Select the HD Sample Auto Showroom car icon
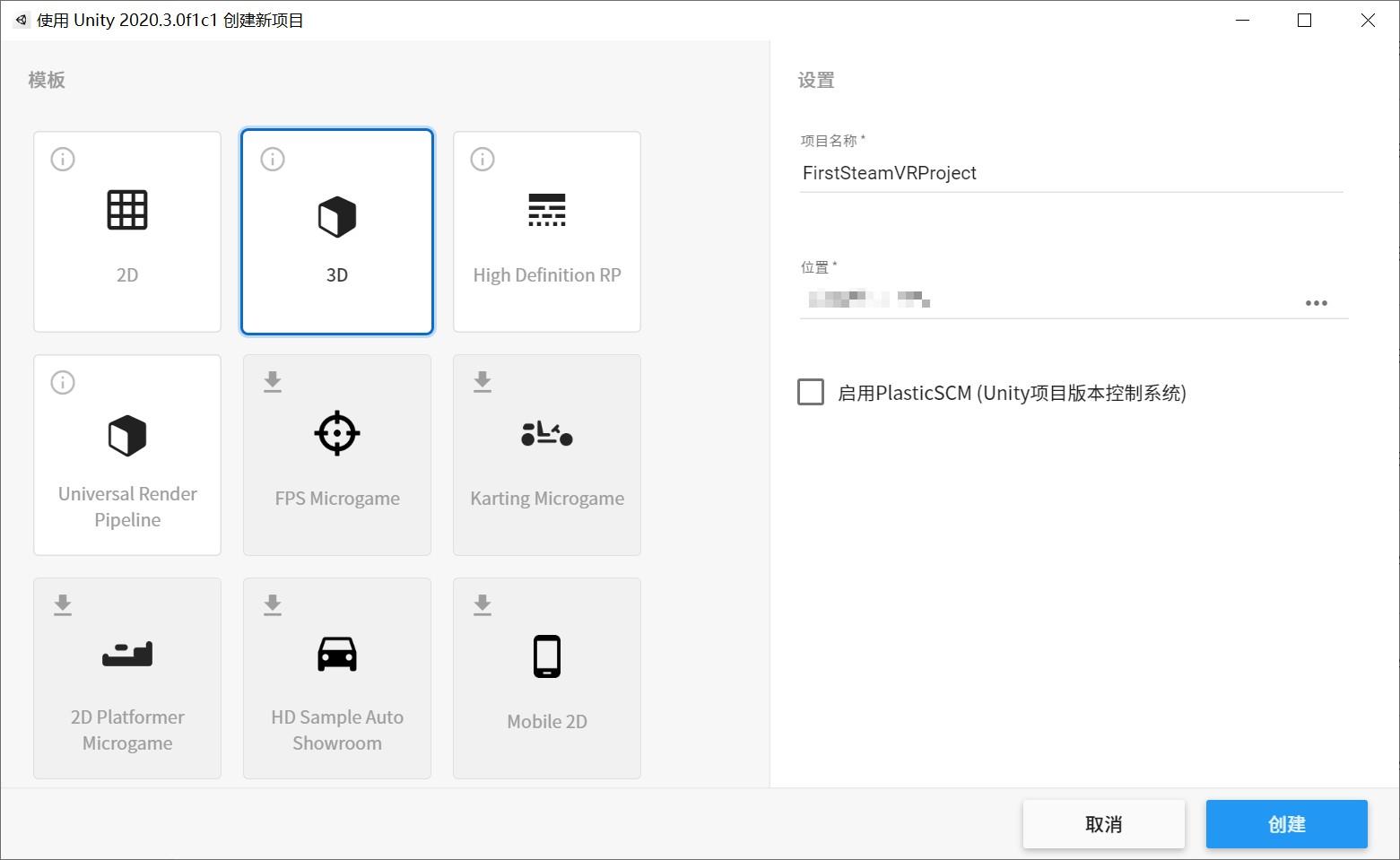 tap(337, 654)
